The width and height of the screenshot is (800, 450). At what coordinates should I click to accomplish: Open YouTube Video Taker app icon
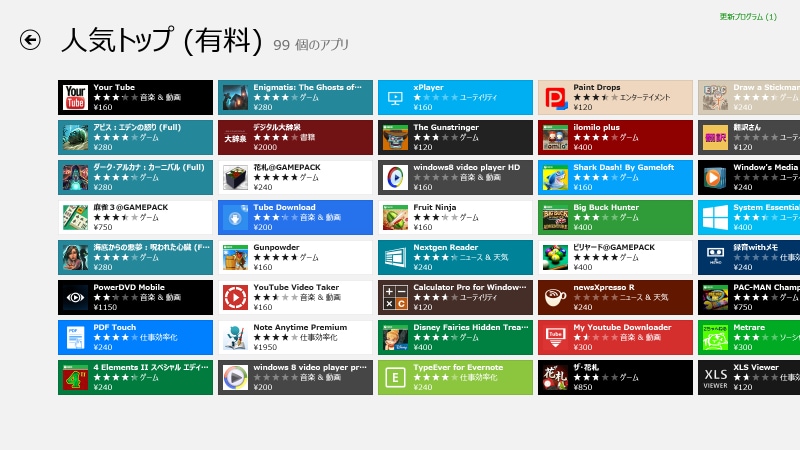(235, 297)
